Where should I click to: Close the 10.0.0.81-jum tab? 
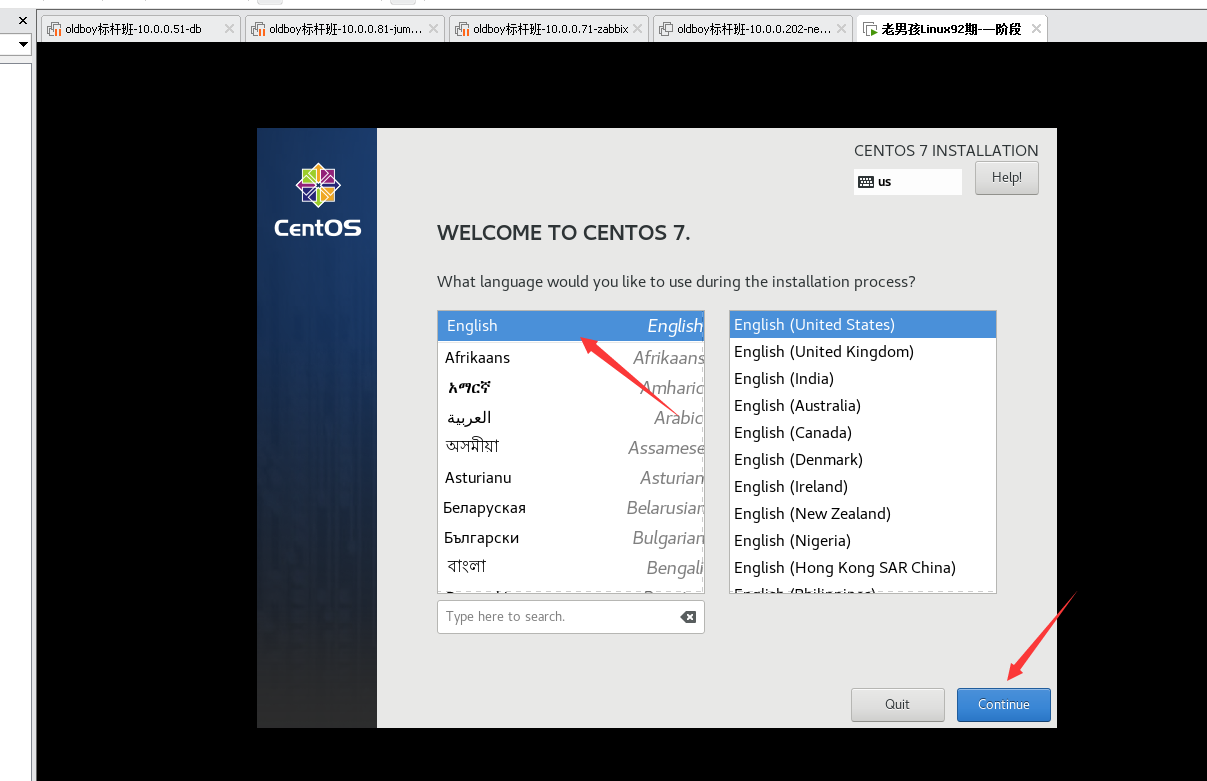pos(433,29)
